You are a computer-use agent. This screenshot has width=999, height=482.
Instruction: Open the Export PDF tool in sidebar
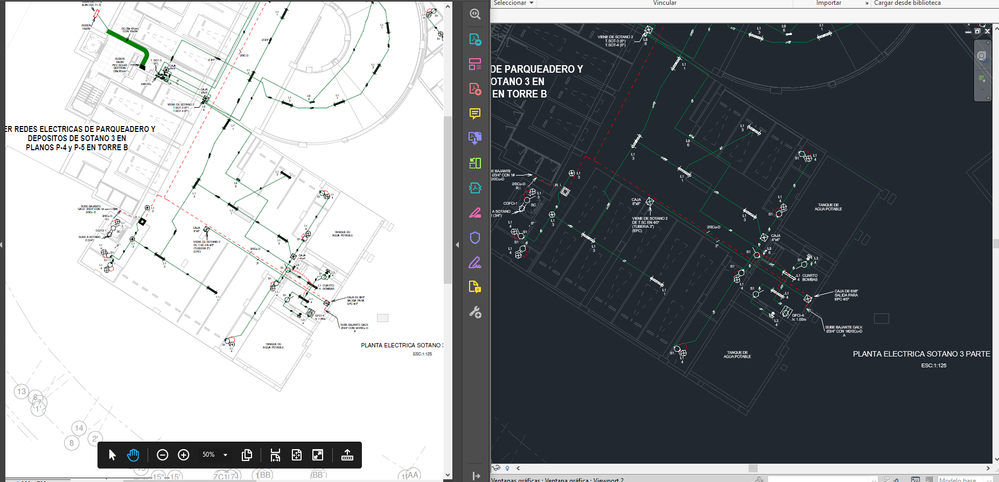pyautogui.click(x=475, y=39)
